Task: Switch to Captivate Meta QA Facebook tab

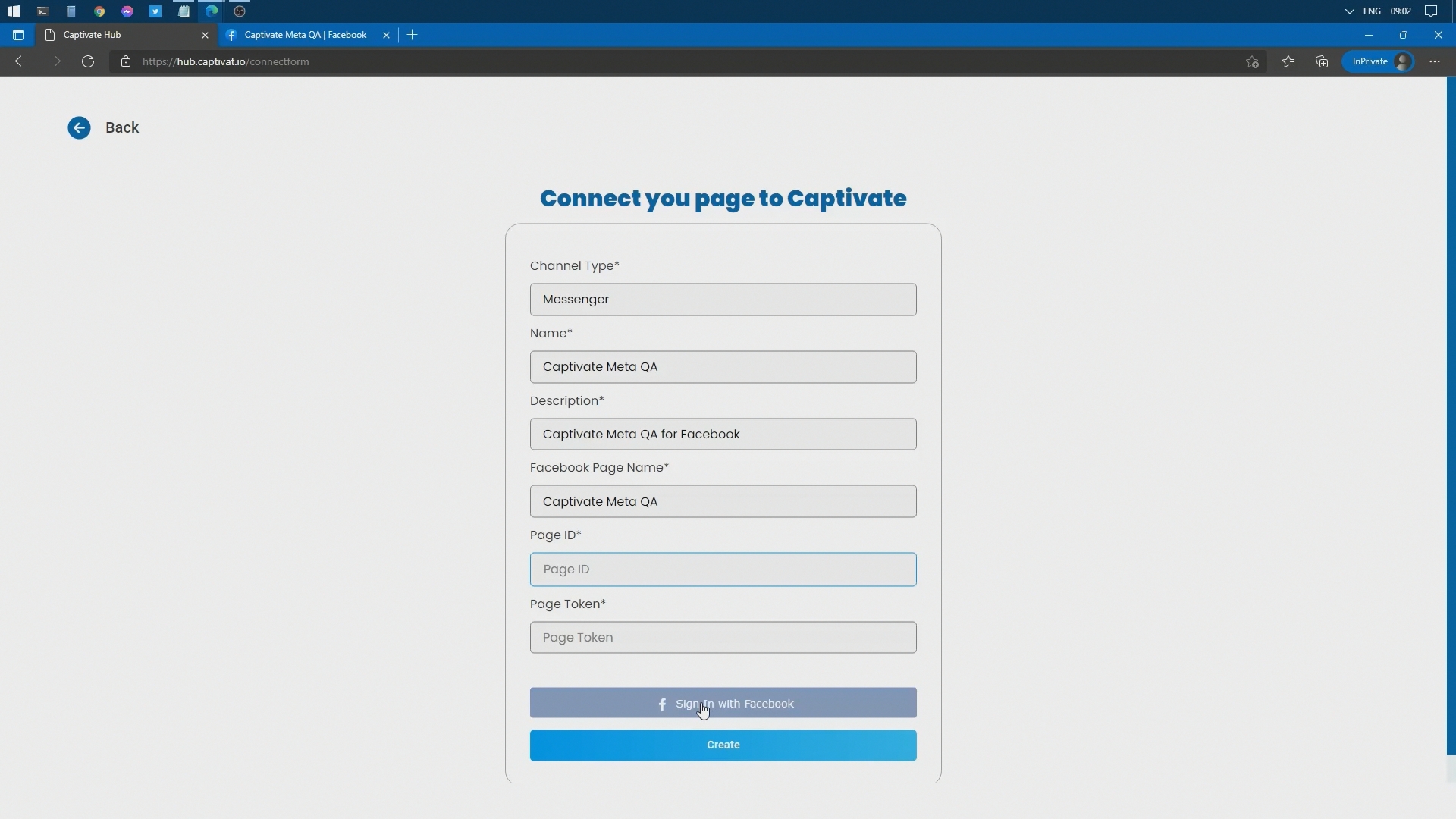Action: click(305, 35)
